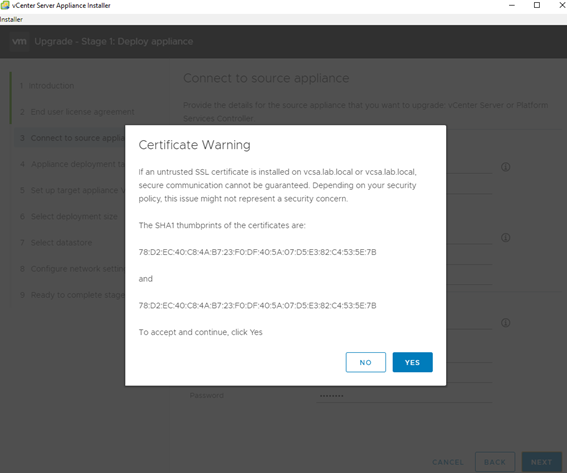Click 'The SHA1 thumbprints of the certificates are' text
The height and width of the screenshot is (473, 567).
222,225
